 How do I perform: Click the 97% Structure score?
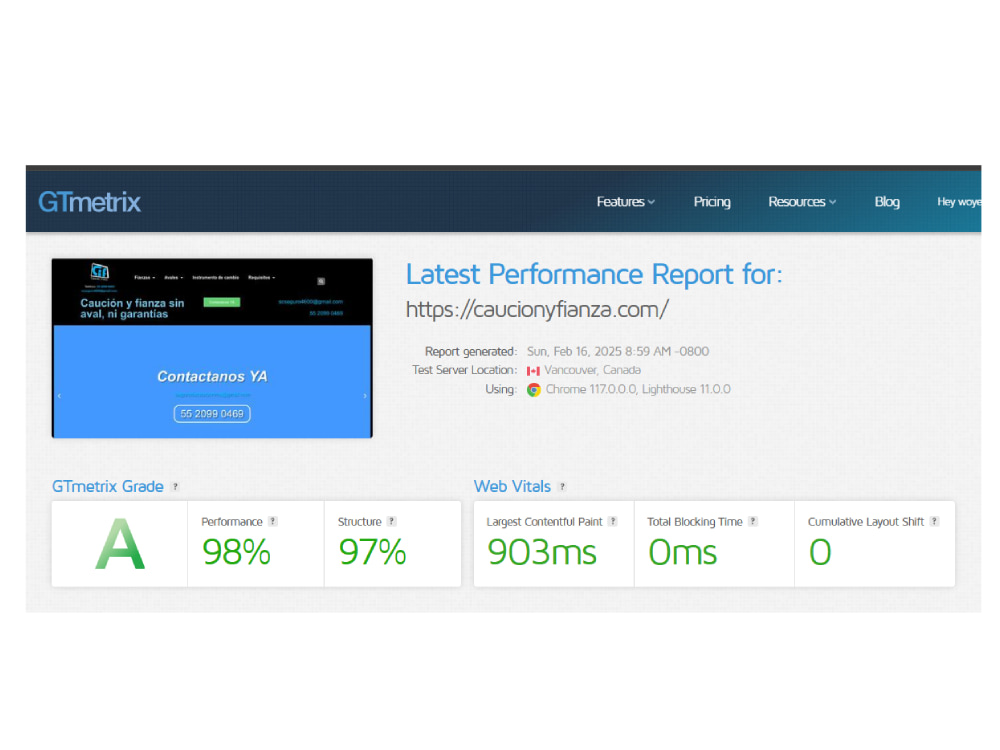[372, 552]
